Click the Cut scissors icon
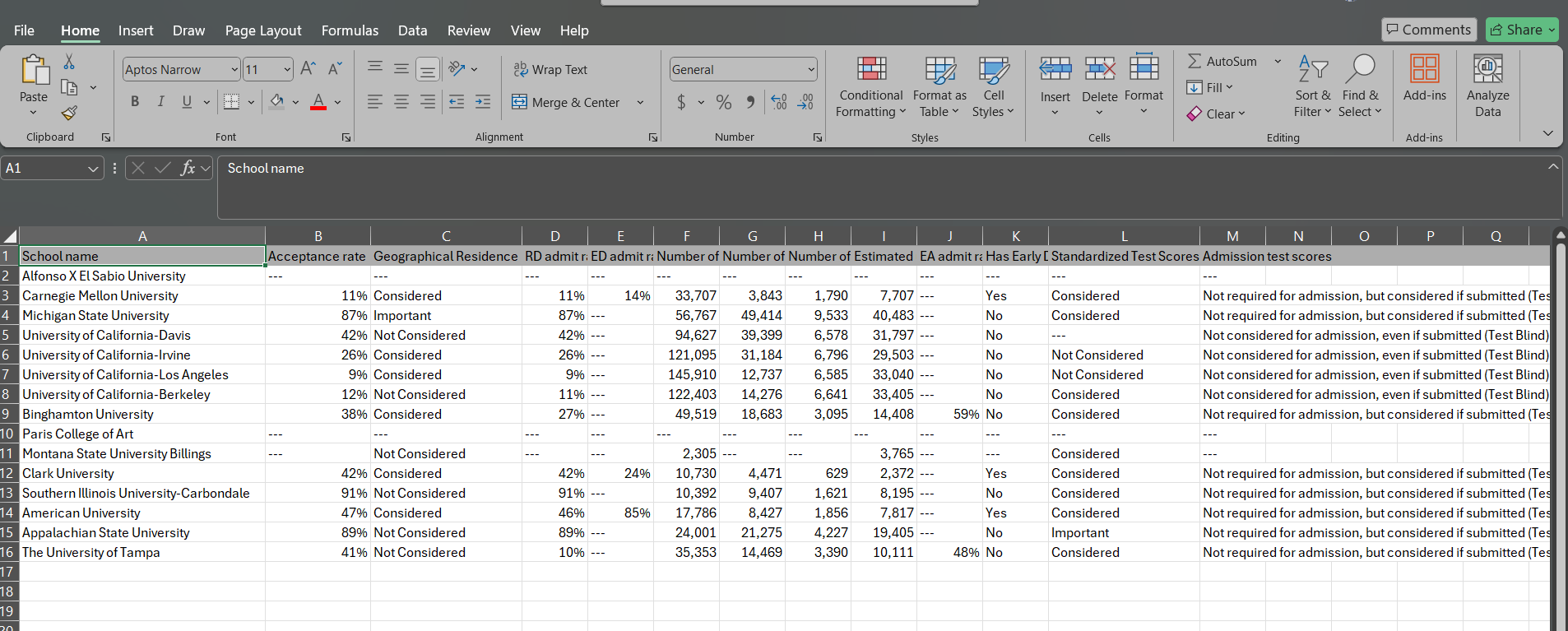1568x631 pixels. tap(69, 63)
